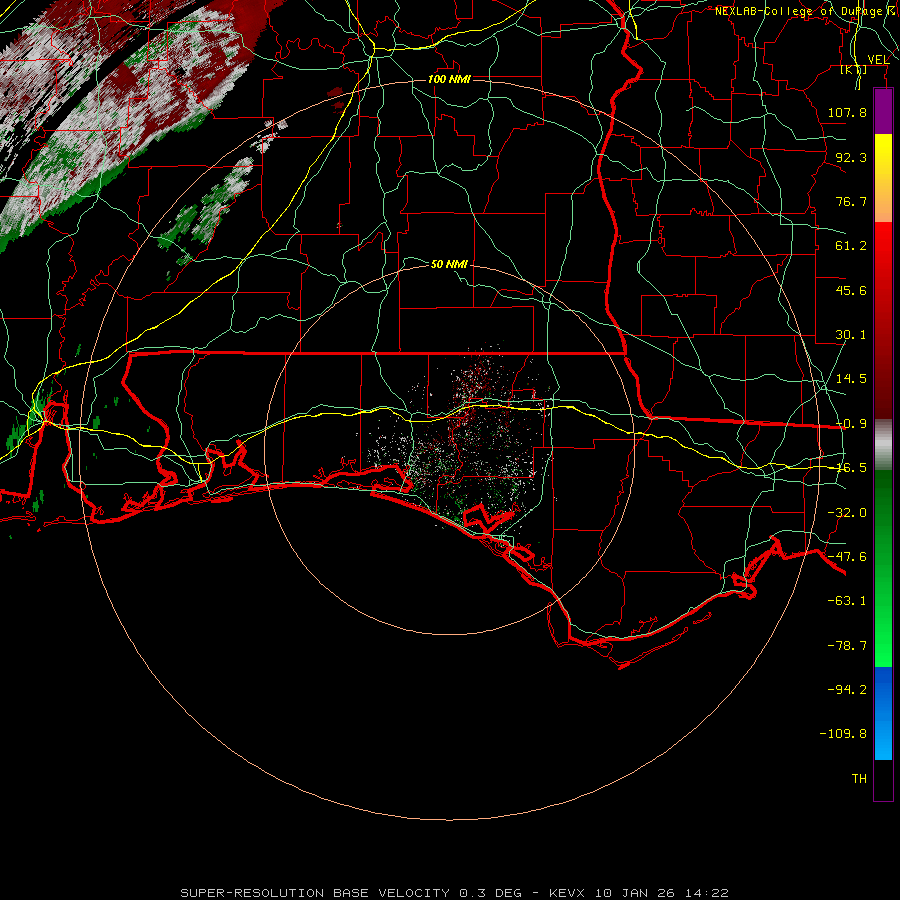The width and height of the screenshot is (900, 900).
Task: Click the 92.3 value on velocity scale
Action: tap(851, 157)
